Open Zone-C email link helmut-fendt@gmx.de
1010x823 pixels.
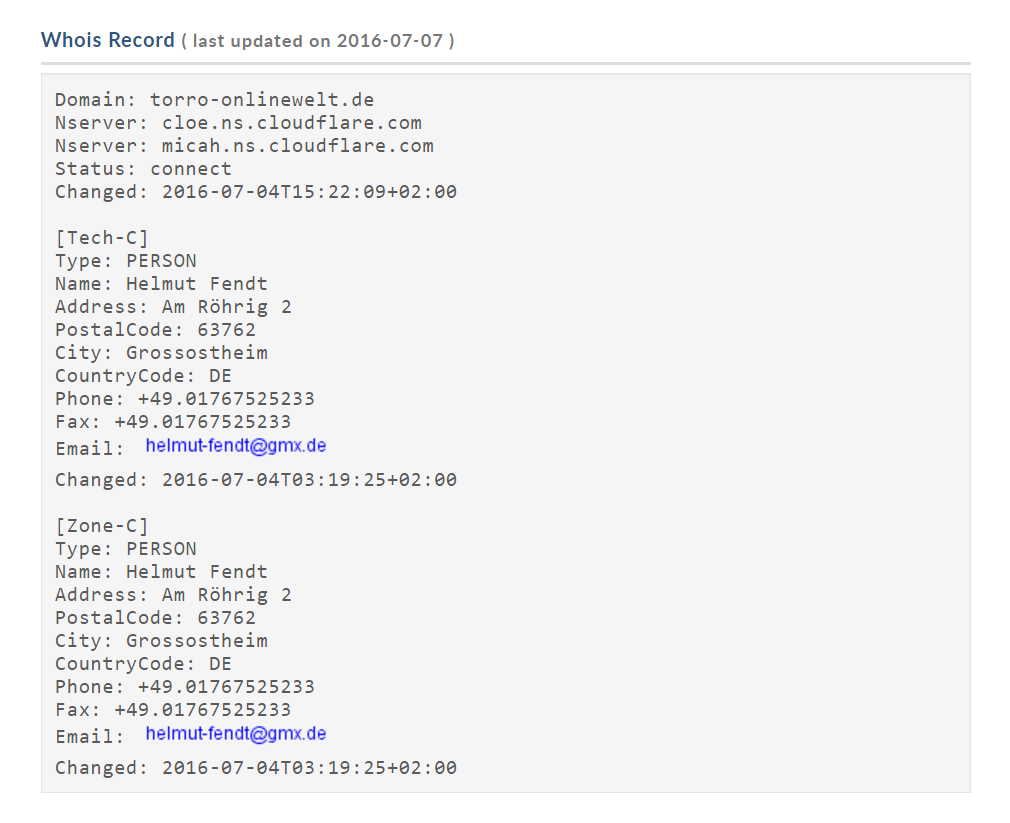tap(236, 734)
